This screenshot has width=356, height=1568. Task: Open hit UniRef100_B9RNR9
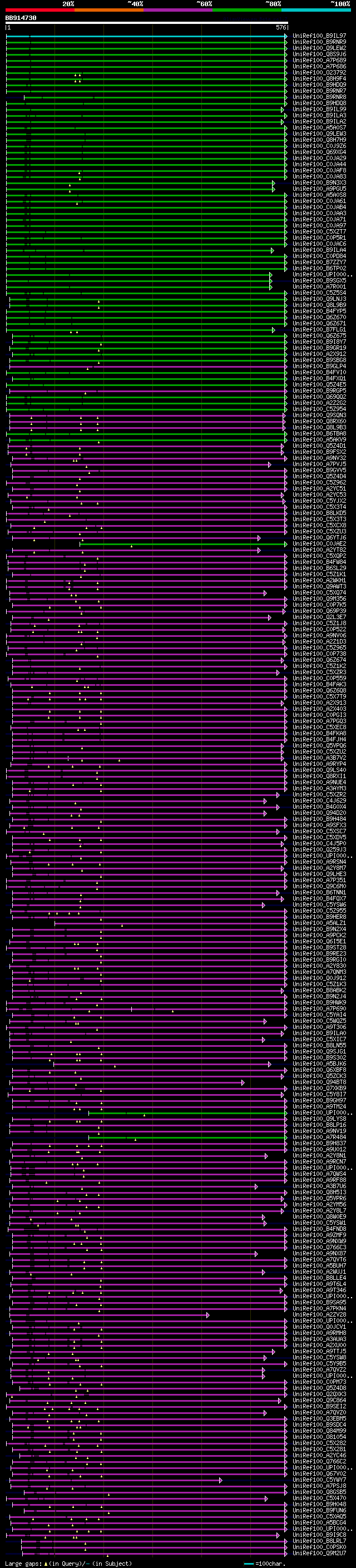pos(319,42)
